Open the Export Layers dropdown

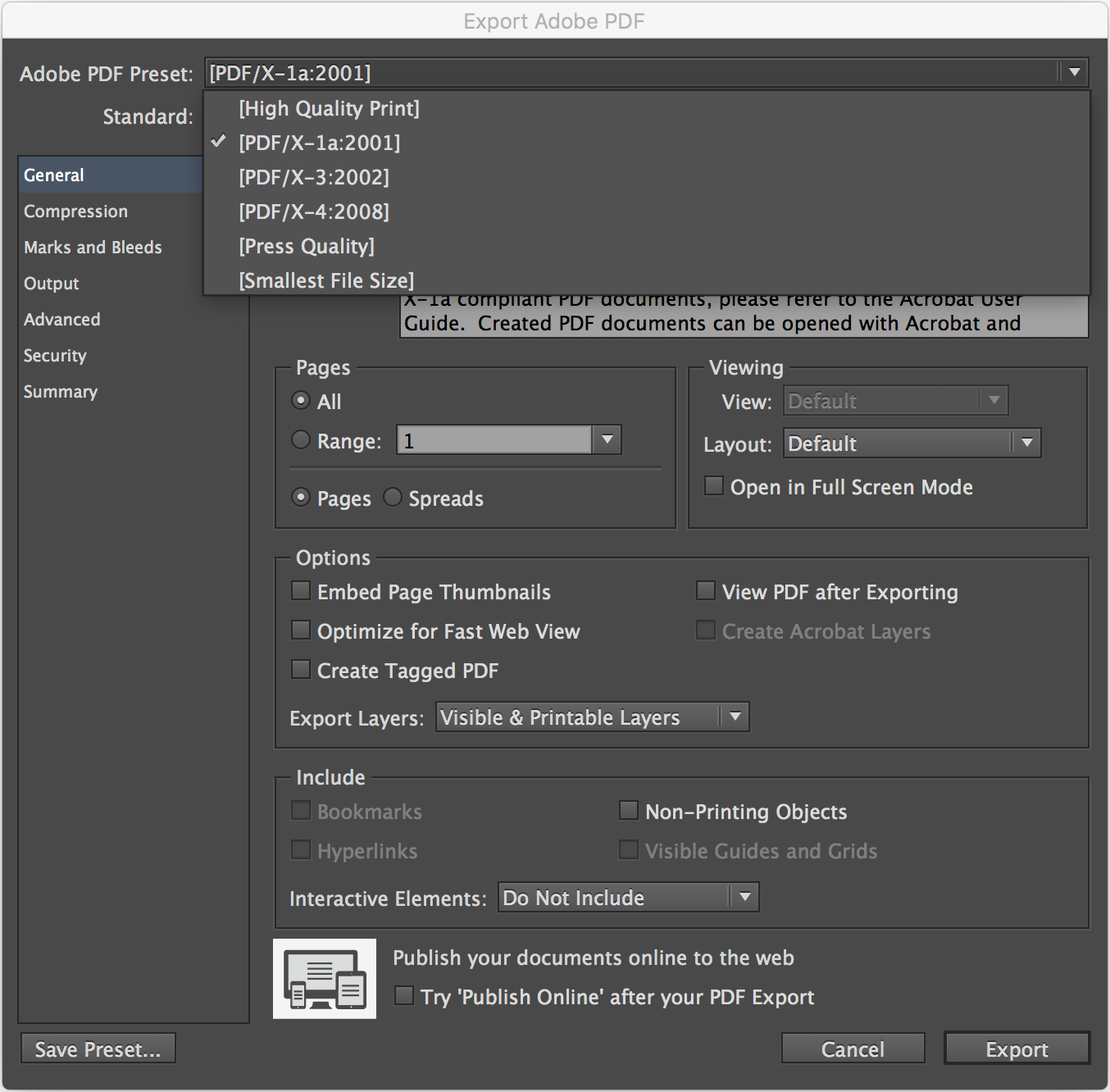point(593,717)
